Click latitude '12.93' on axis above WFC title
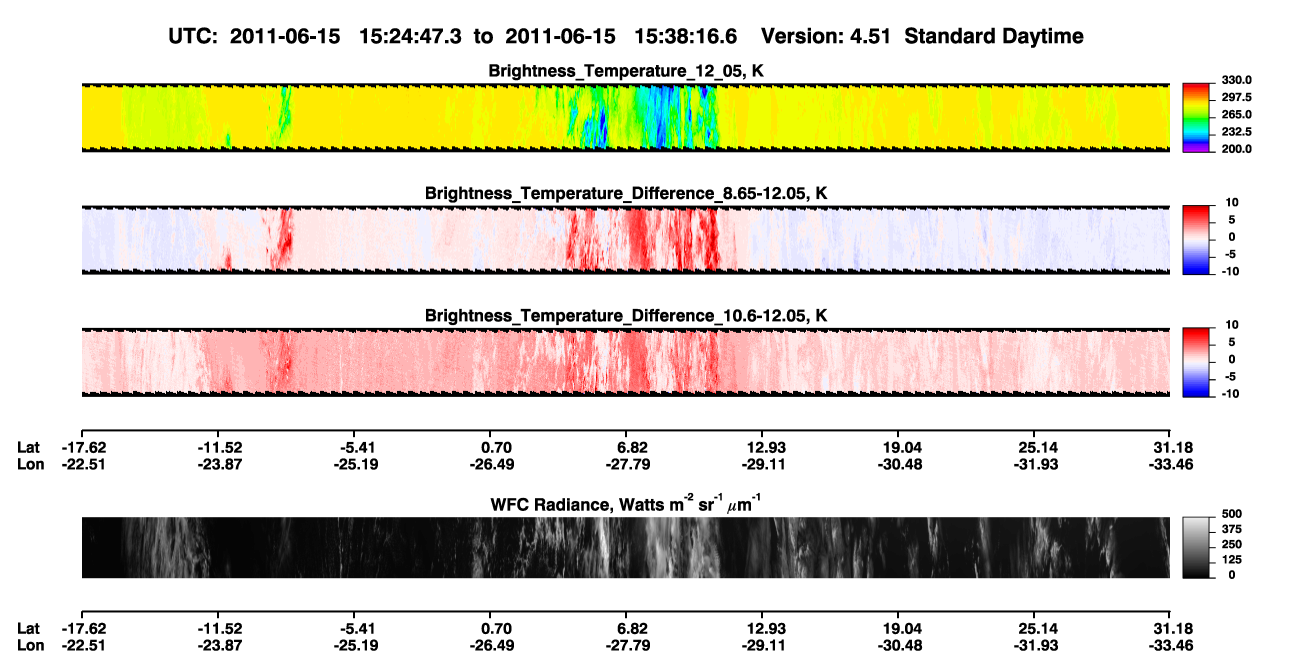 pos(763,447)
